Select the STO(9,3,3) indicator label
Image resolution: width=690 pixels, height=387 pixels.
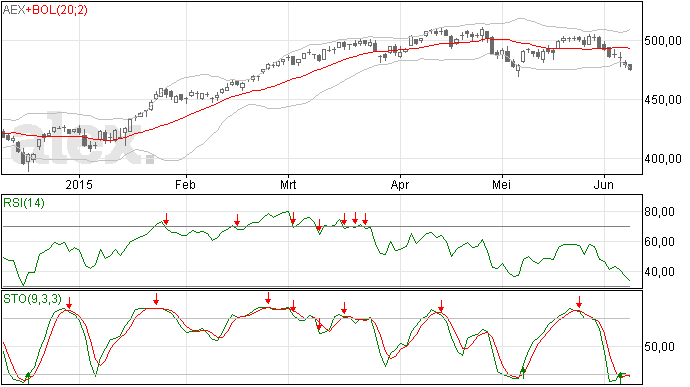point(33,299)
